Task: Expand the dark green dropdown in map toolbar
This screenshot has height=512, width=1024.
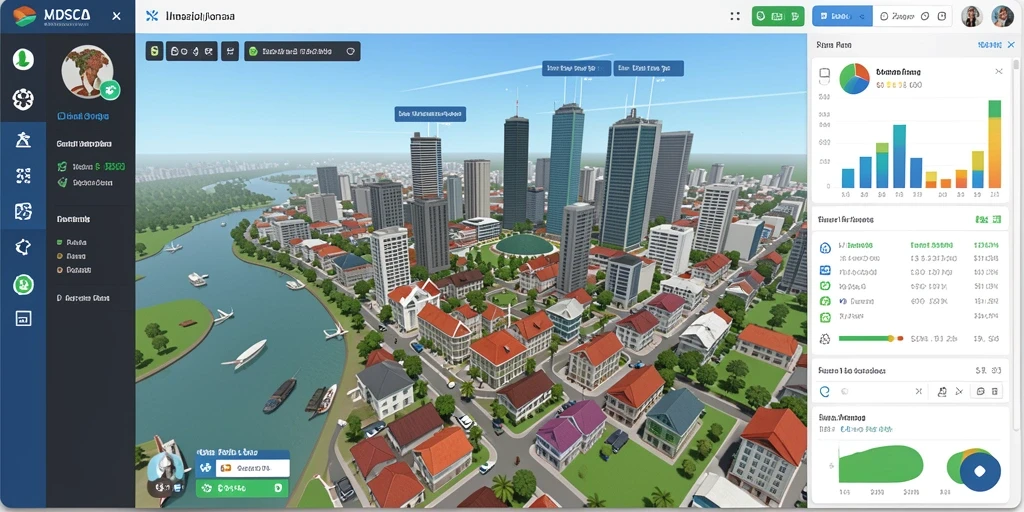Action: (302, 51)
